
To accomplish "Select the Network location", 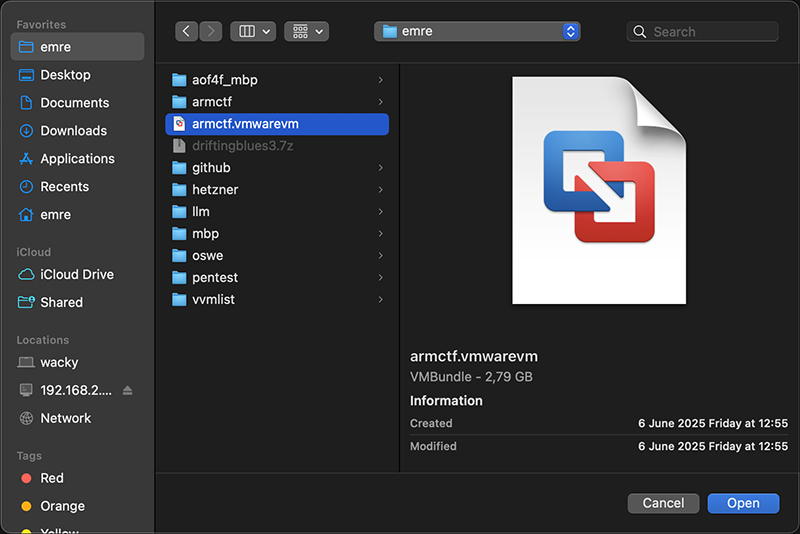I will coord(65,418).
